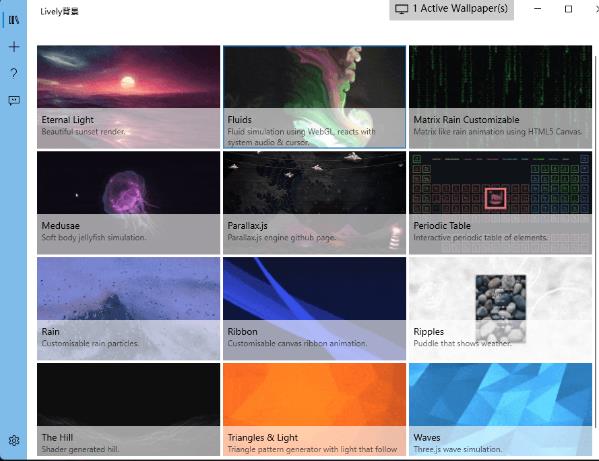Image resolution: width=599 pixels, height=461 pixels.
Task: Click the plus Add Wallpaper icon
Action: (x=14, y=47)
